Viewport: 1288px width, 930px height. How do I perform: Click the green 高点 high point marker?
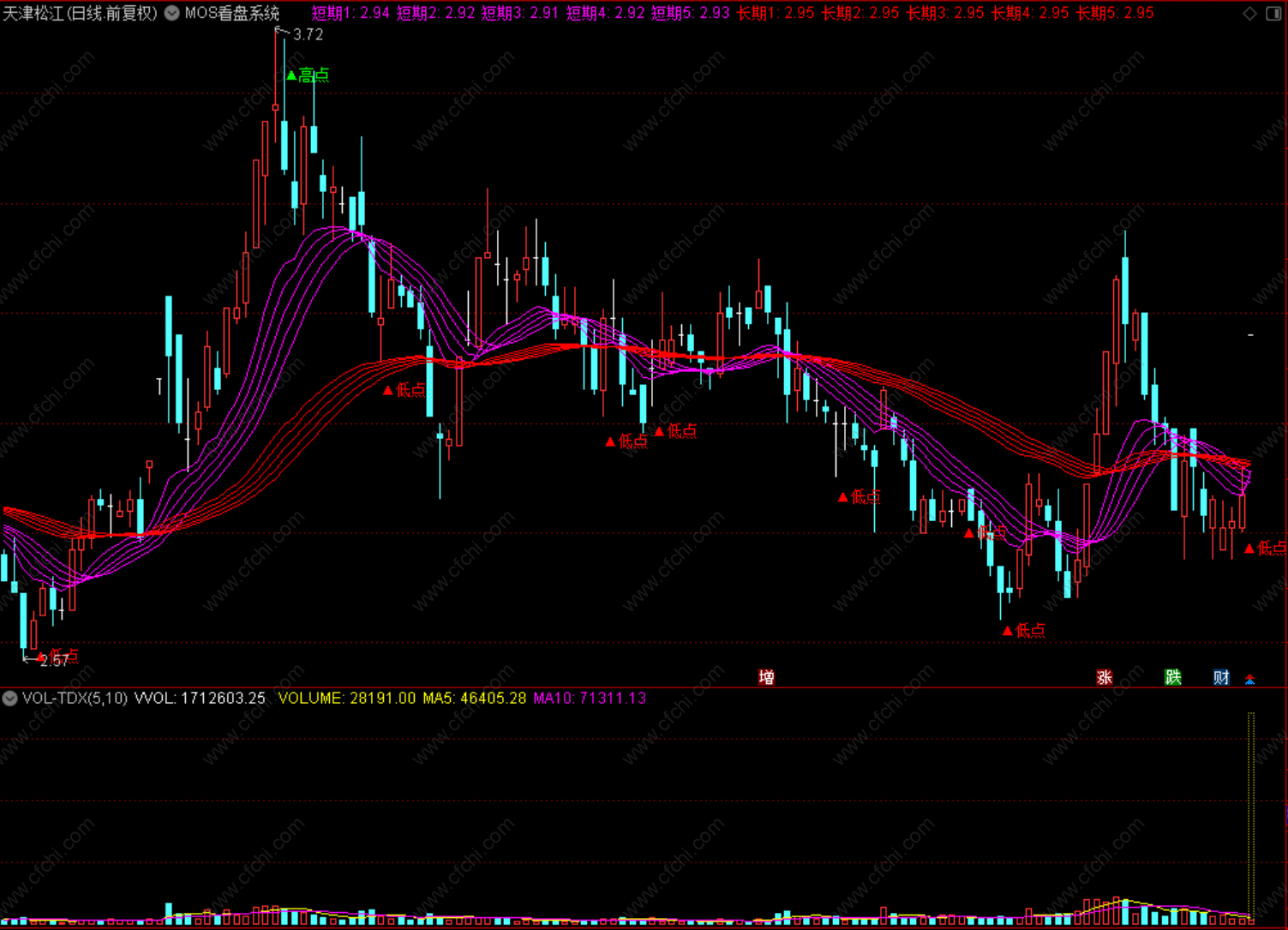[x=308, y=75]
